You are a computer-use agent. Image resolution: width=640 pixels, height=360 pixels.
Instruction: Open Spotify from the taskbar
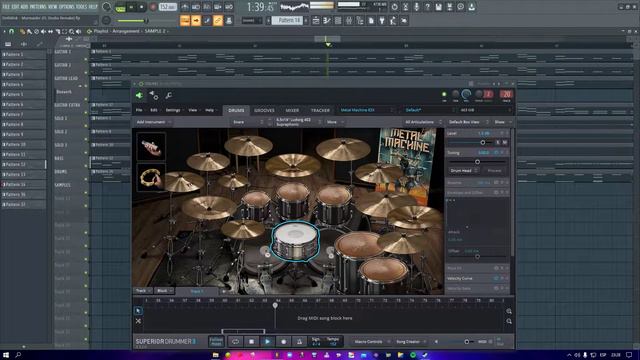[413, 356]
